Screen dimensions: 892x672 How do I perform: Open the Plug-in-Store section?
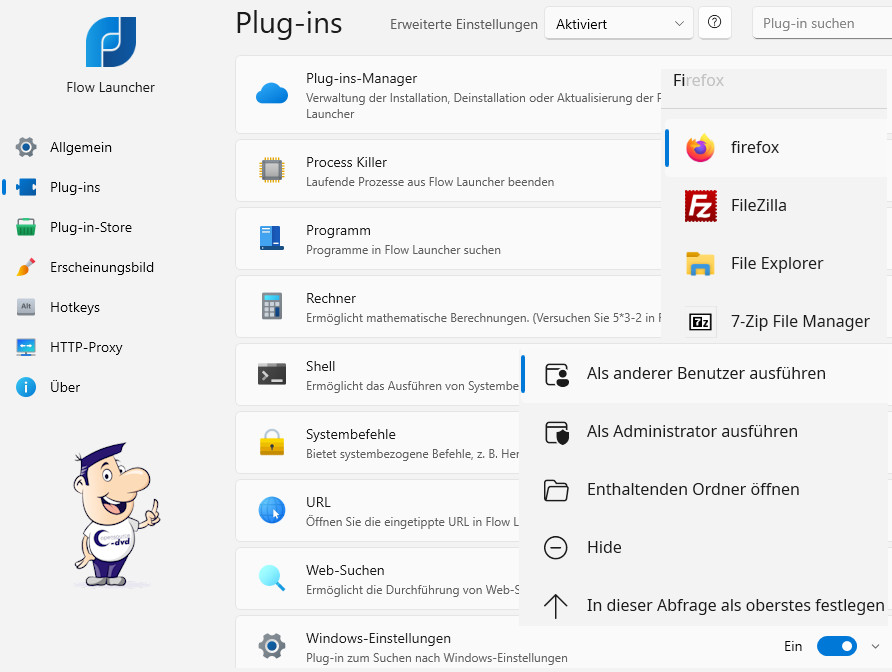[x=90, y=227]
